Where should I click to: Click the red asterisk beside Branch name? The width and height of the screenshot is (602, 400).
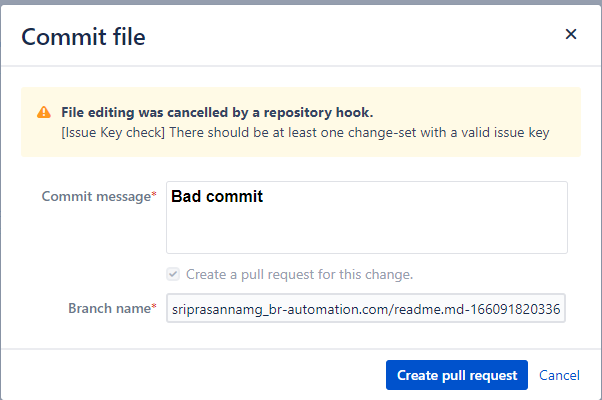pos(153,309)
